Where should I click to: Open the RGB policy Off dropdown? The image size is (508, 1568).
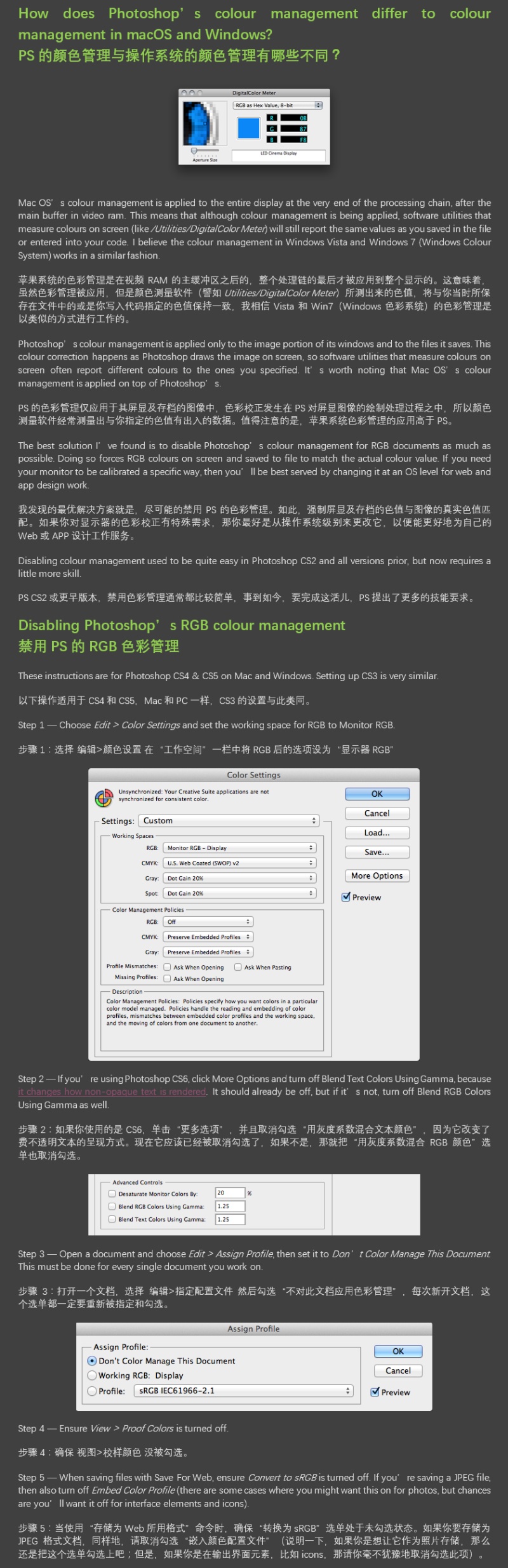[x=208, y=921]
